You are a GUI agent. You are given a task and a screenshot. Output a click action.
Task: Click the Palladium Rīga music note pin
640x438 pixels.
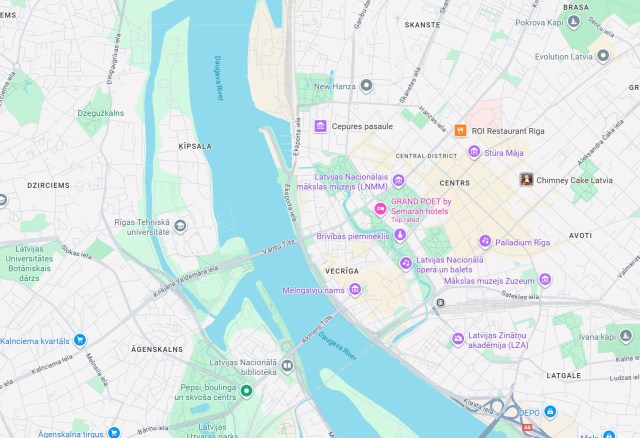(485, 241)
